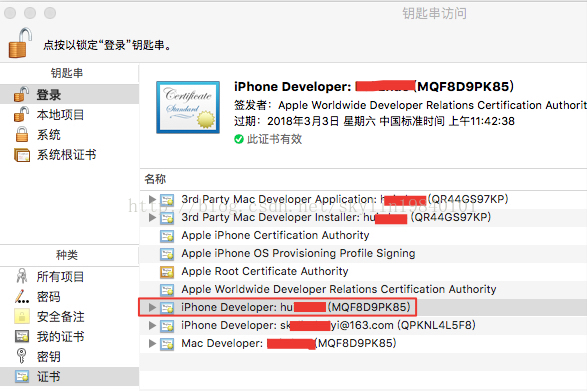Click the 签发者 issuer line in details
This screenshot has width=587, height=391.
[x=410, y=105]
